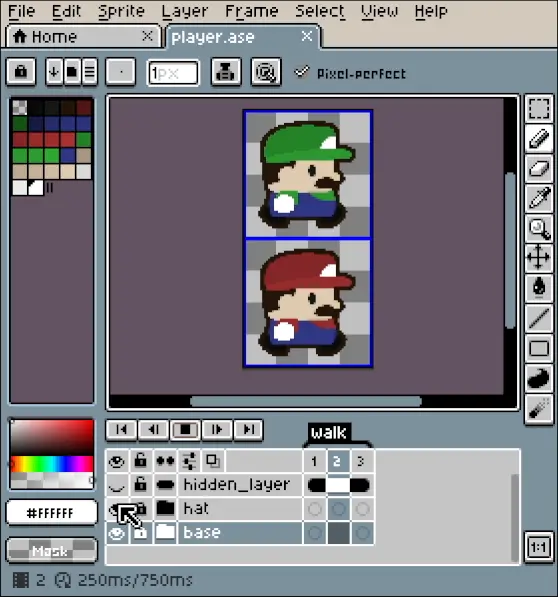Viewport: 558px width, 597px height.
Task: Select frame 3 header in timeline
Action: 362,461
